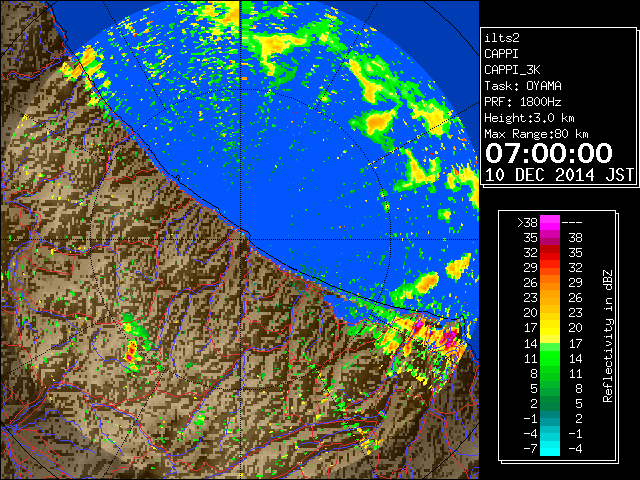This screenshot has width=640, height=480.
Task: Select the 'Height:3.0 km' line
Action: coord(529,118)
